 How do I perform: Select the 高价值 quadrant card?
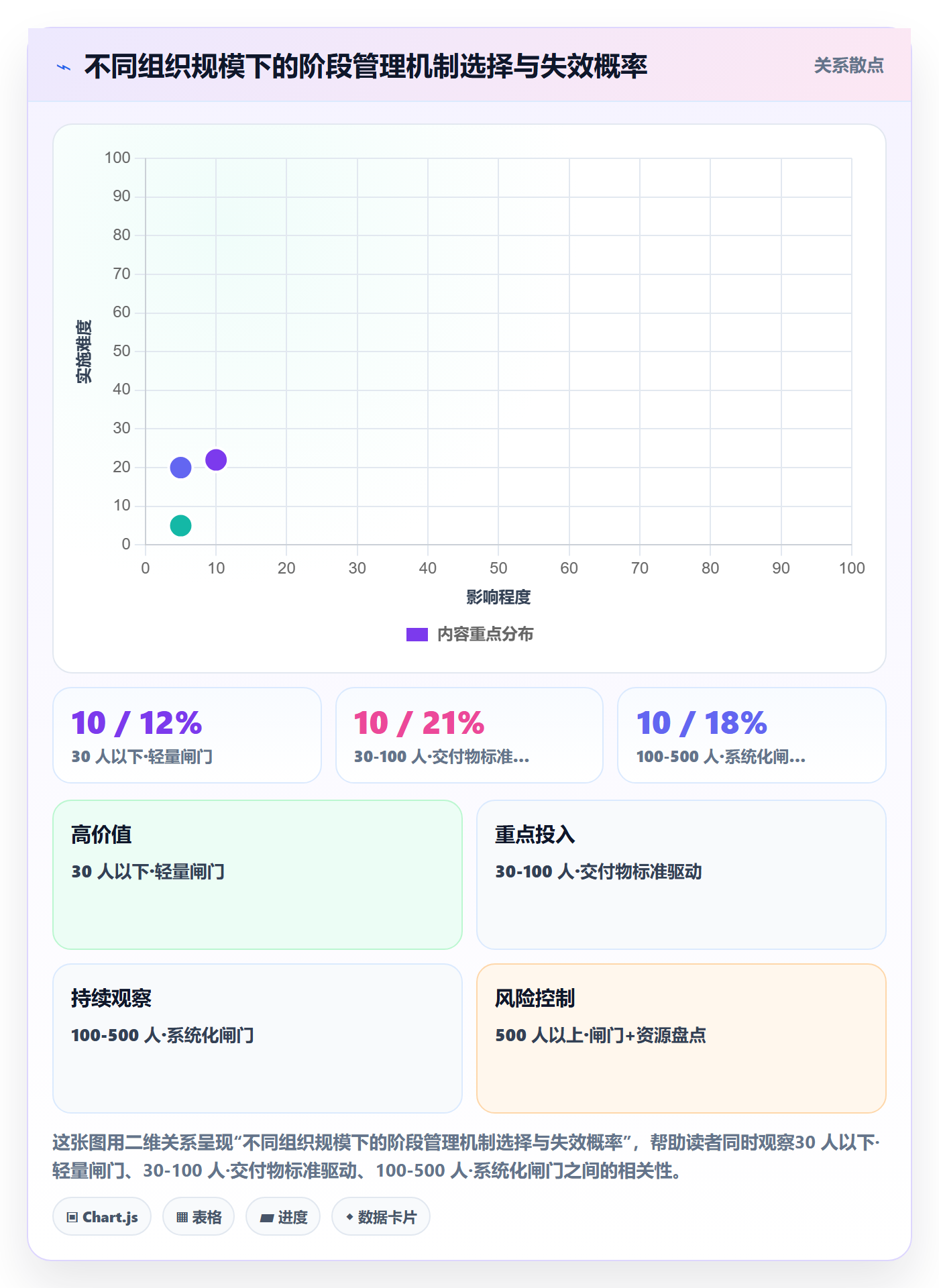258,875
